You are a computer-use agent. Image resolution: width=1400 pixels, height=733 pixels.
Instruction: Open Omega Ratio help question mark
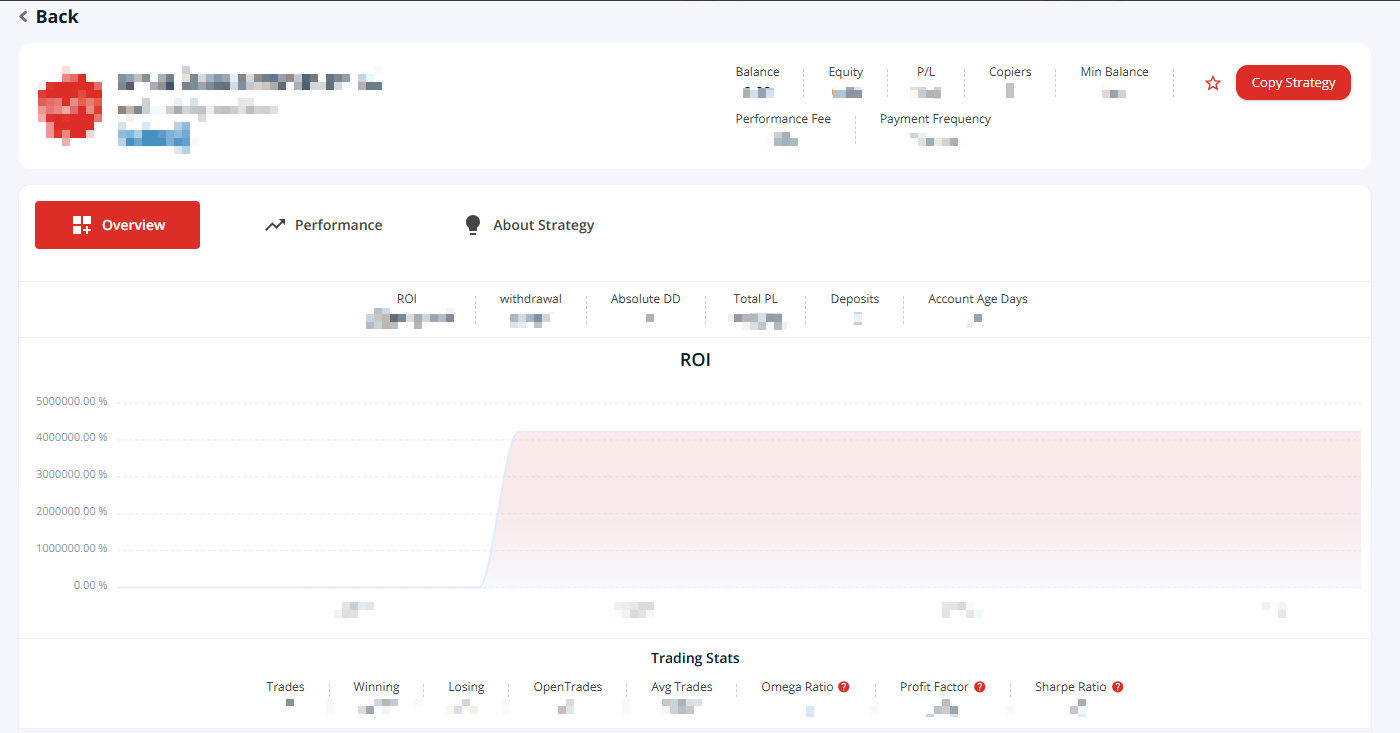click(x=844, y=687)
